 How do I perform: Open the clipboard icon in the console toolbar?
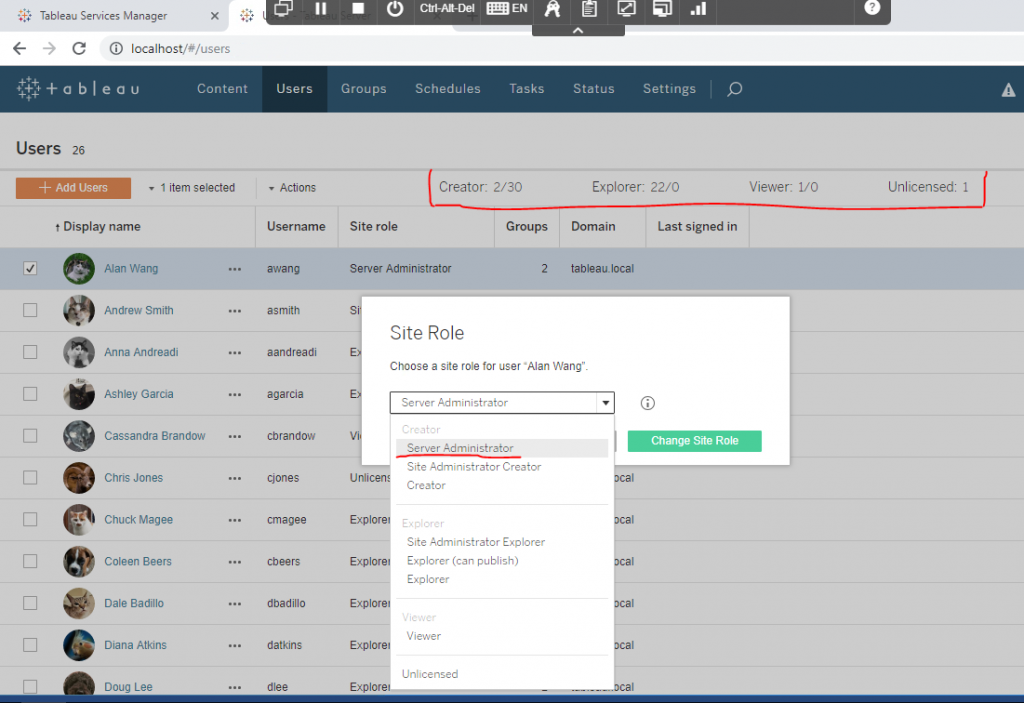588,11
